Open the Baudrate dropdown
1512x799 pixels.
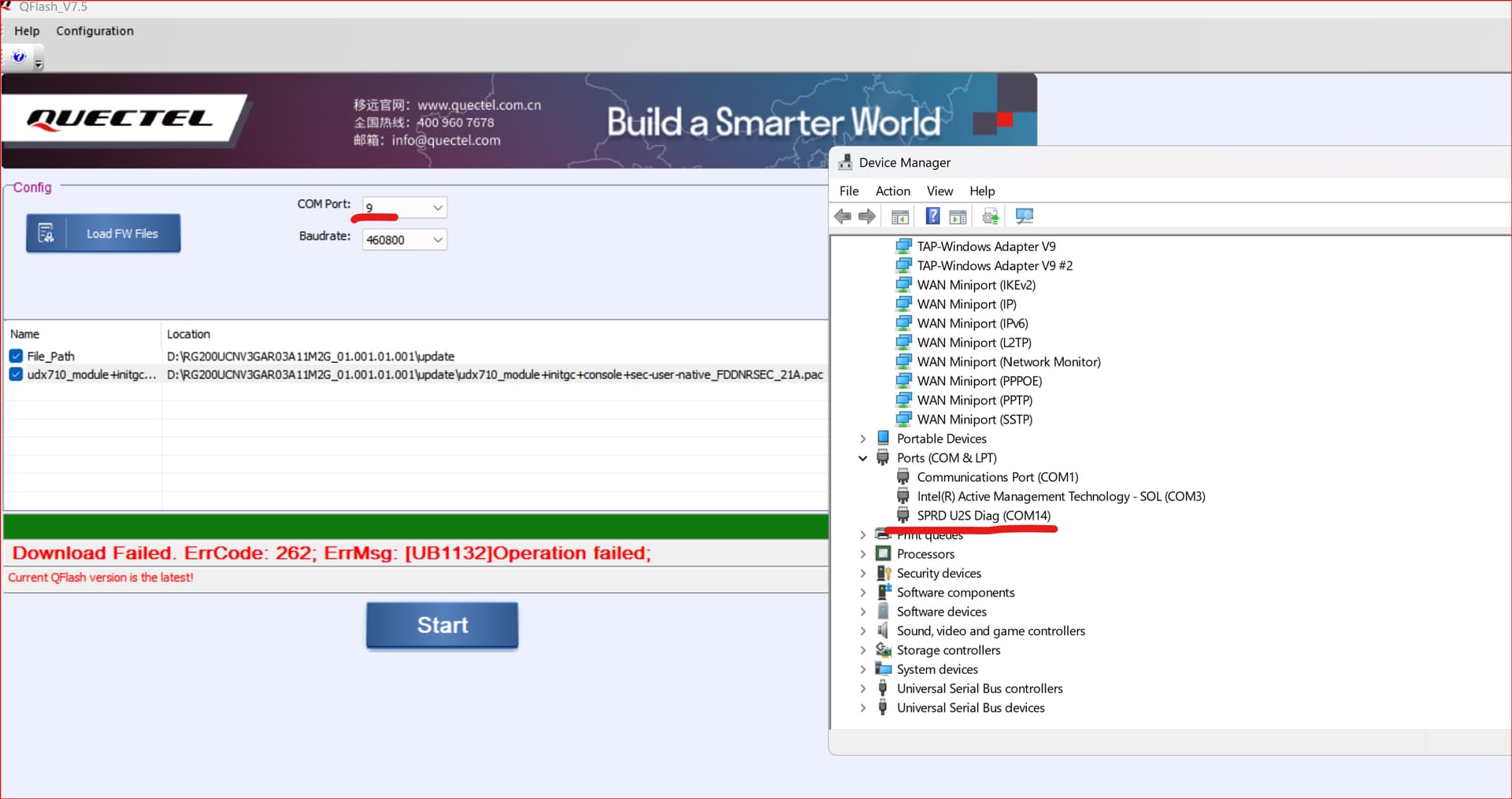click(x=437, y=240)
